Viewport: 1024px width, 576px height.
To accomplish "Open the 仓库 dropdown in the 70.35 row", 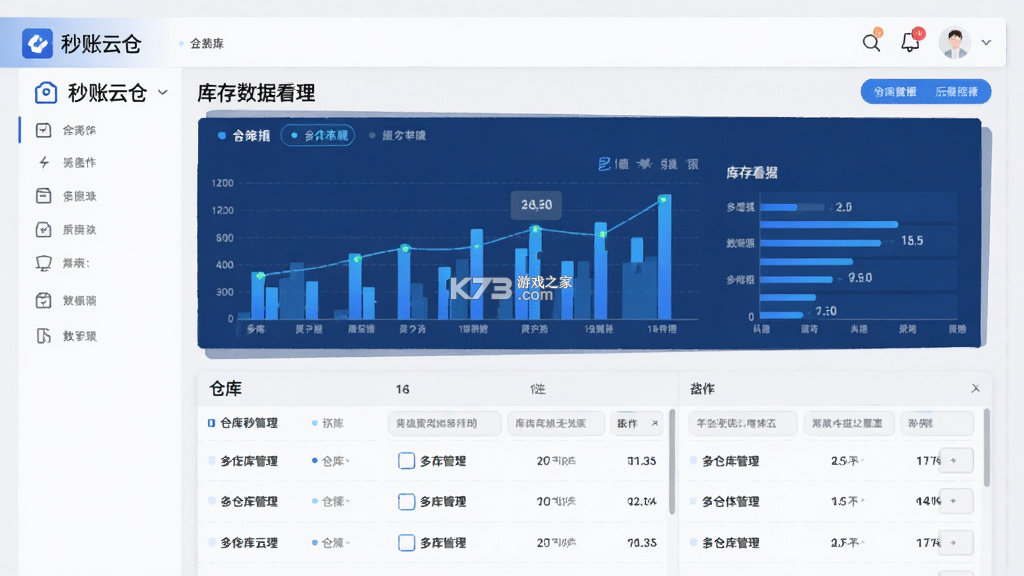I will tap(331, 543).
